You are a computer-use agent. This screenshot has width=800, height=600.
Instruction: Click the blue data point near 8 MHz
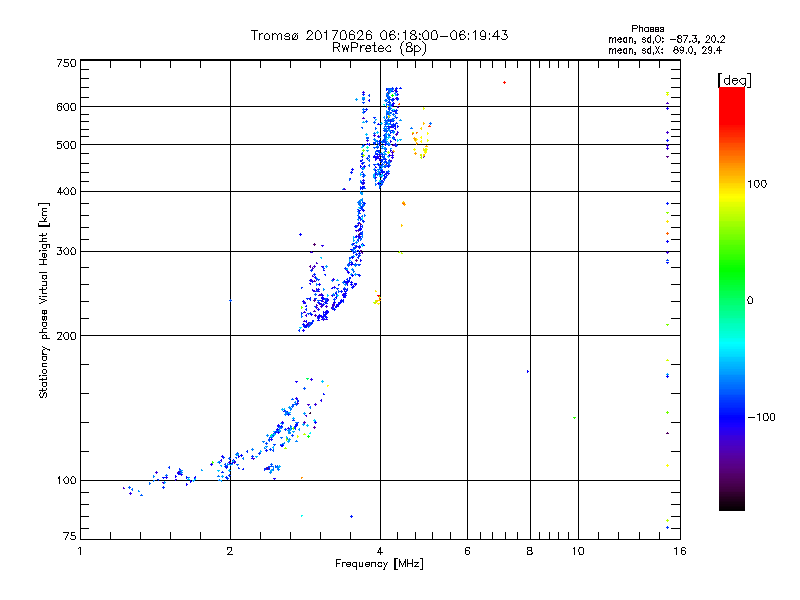point(528,371)
